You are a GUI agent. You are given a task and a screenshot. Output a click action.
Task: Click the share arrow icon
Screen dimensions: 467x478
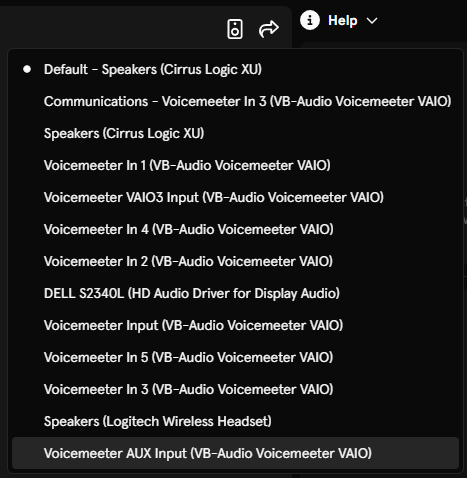(269, 29)
